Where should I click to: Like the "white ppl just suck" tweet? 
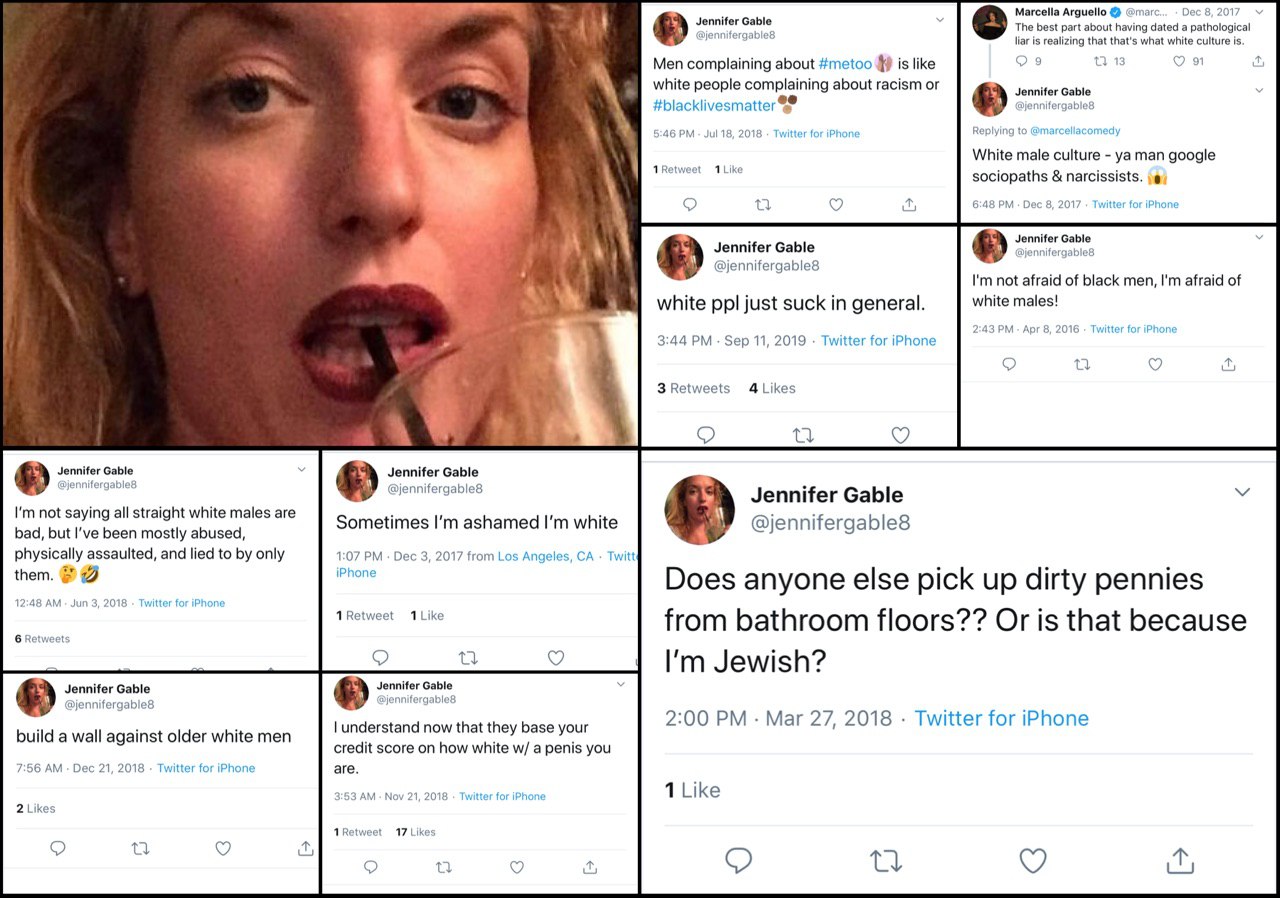tap(900, 435)
